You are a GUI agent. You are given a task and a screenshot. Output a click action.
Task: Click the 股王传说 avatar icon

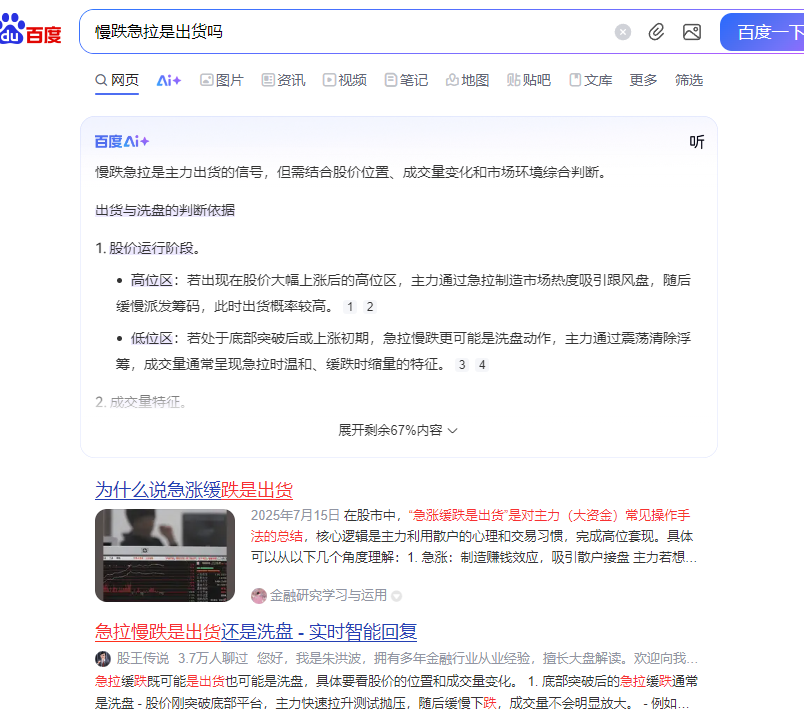pyautogui.click(x=103, y=659)
